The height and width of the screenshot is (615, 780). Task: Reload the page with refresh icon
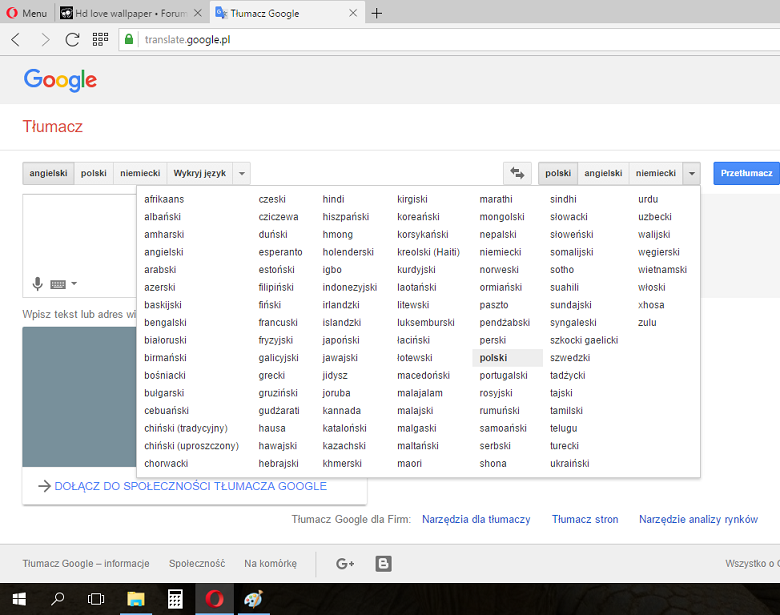click(72, 40)
